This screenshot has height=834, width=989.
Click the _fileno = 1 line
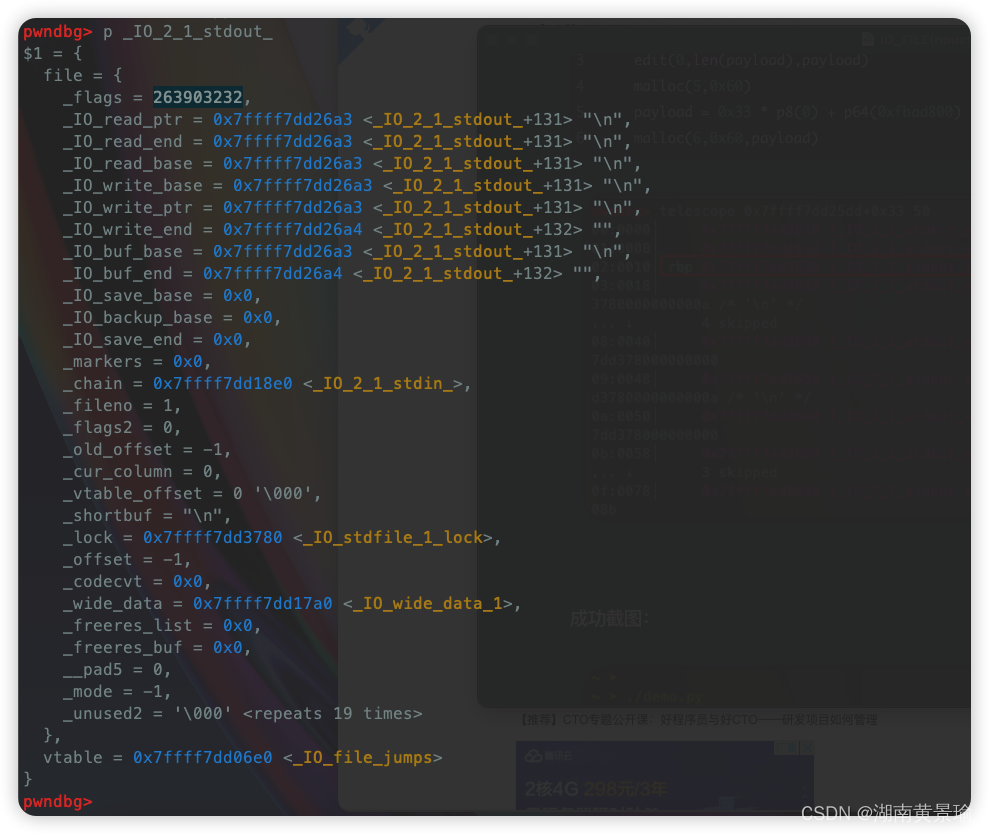click(x=122, y=406)
